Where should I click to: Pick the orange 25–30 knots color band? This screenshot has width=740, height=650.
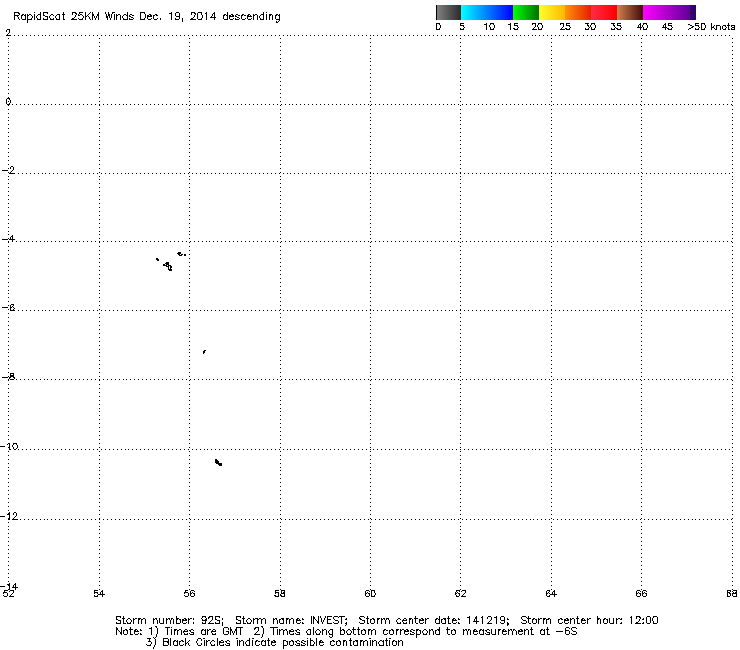[578, 12]
